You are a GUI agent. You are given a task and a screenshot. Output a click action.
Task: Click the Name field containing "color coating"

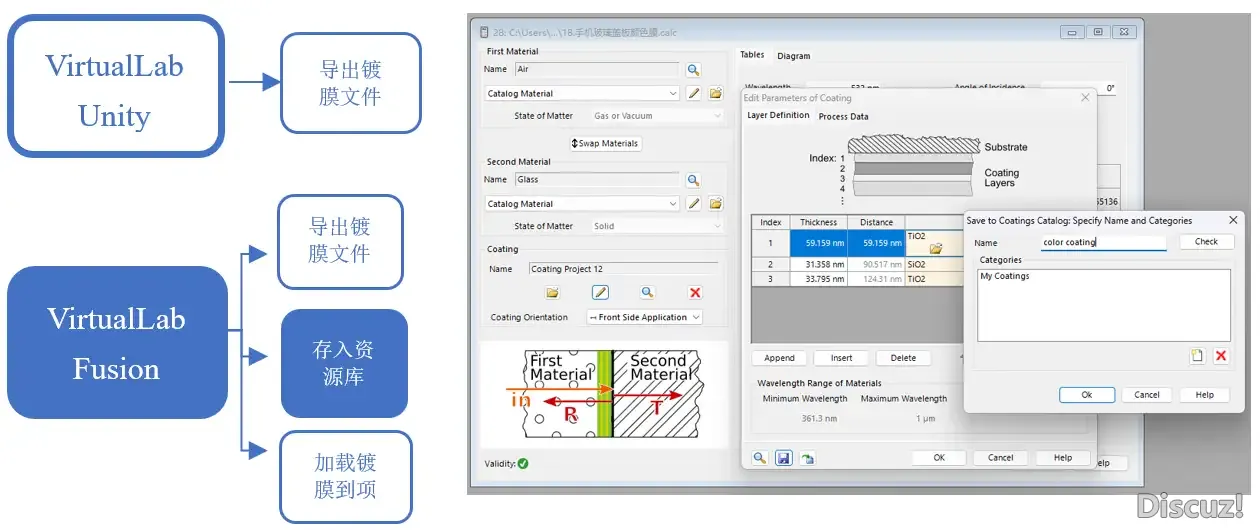1103,243
